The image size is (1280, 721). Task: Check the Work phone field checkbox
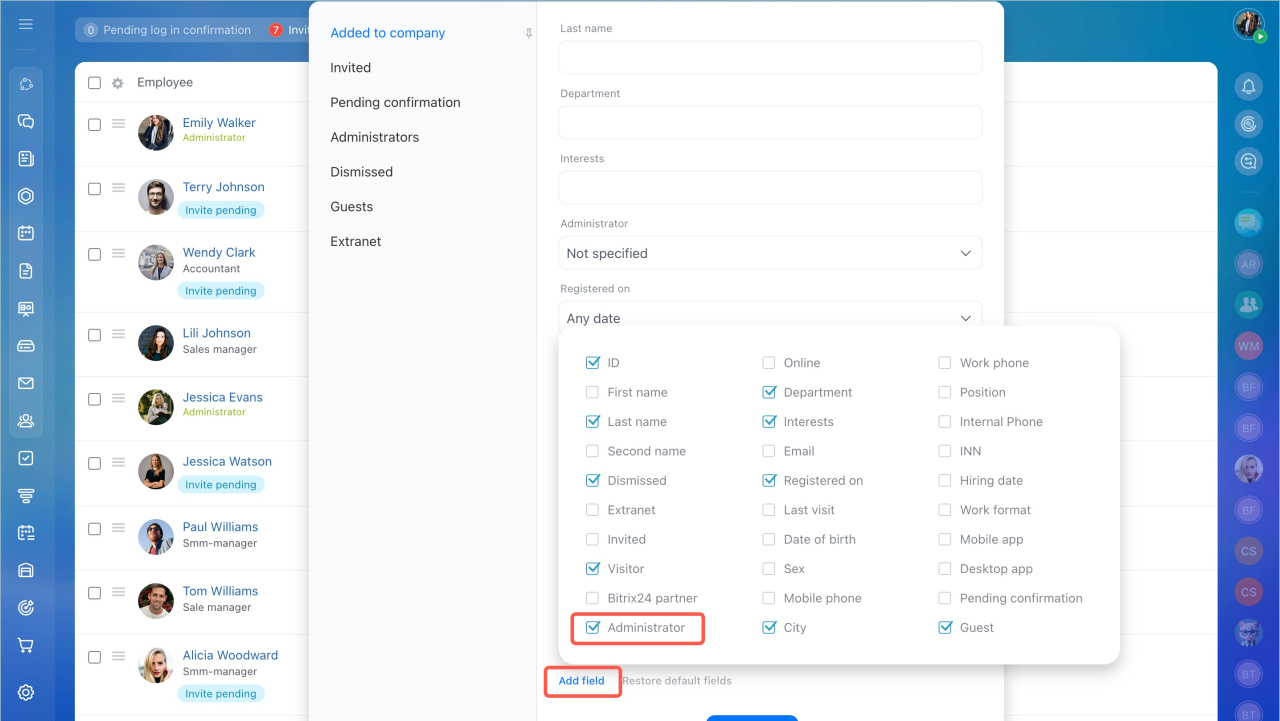[x=945, y=363]
